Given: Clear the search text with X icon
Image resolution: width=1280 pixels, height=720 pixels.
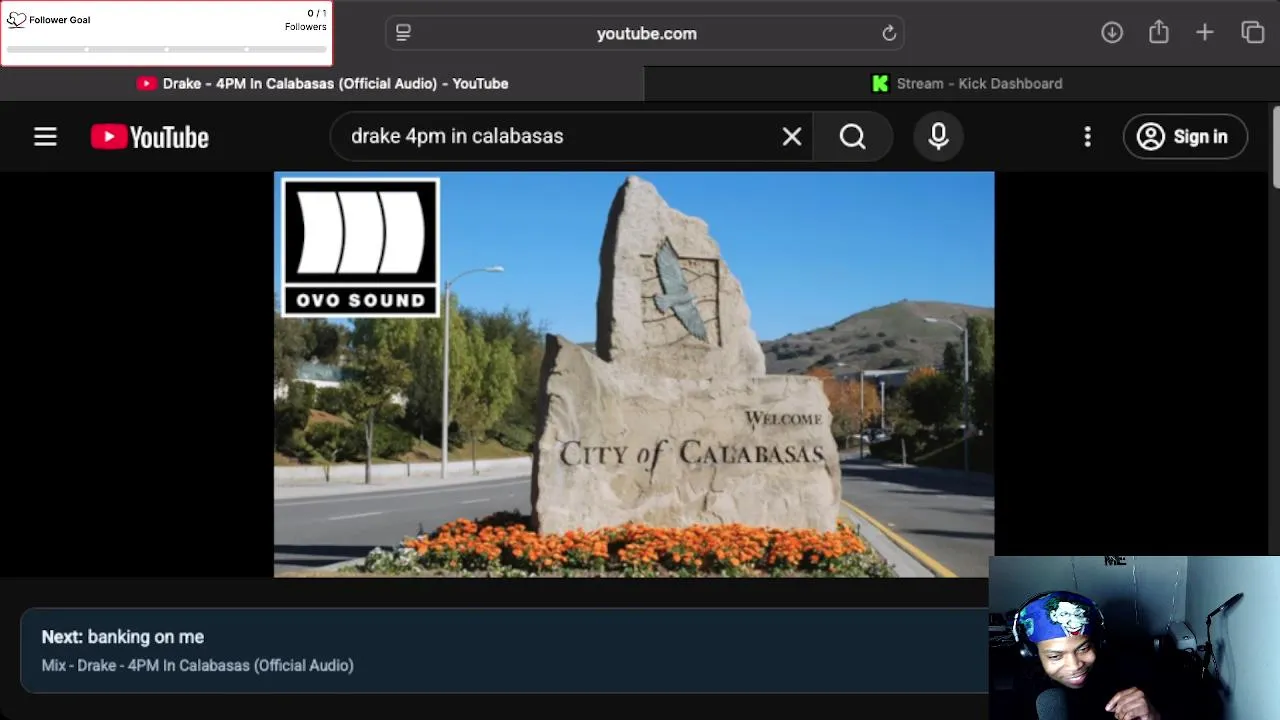Looking at the screenshot, I should 791,136.
